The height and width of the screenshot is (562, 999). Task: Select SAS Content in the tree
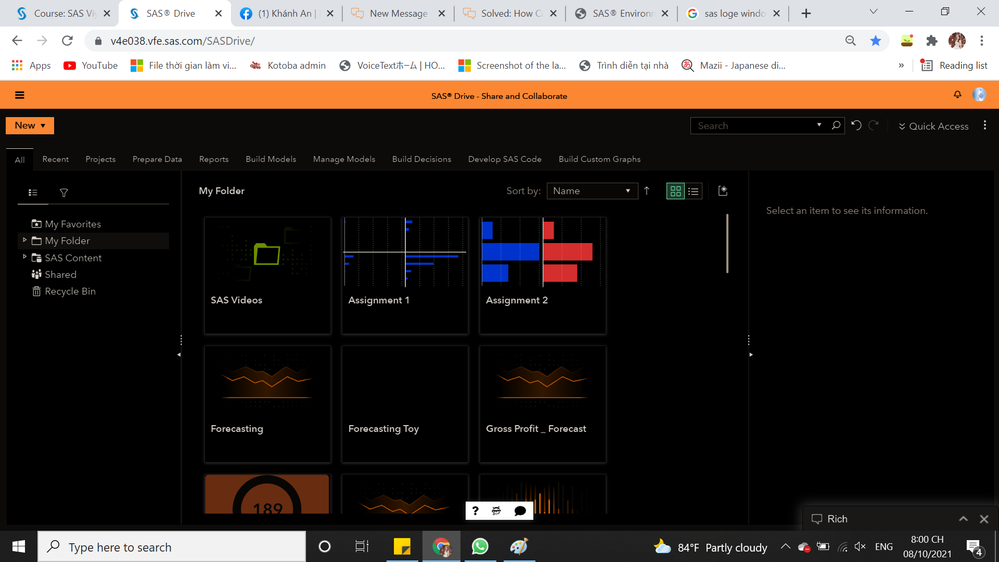pos(73,257)
